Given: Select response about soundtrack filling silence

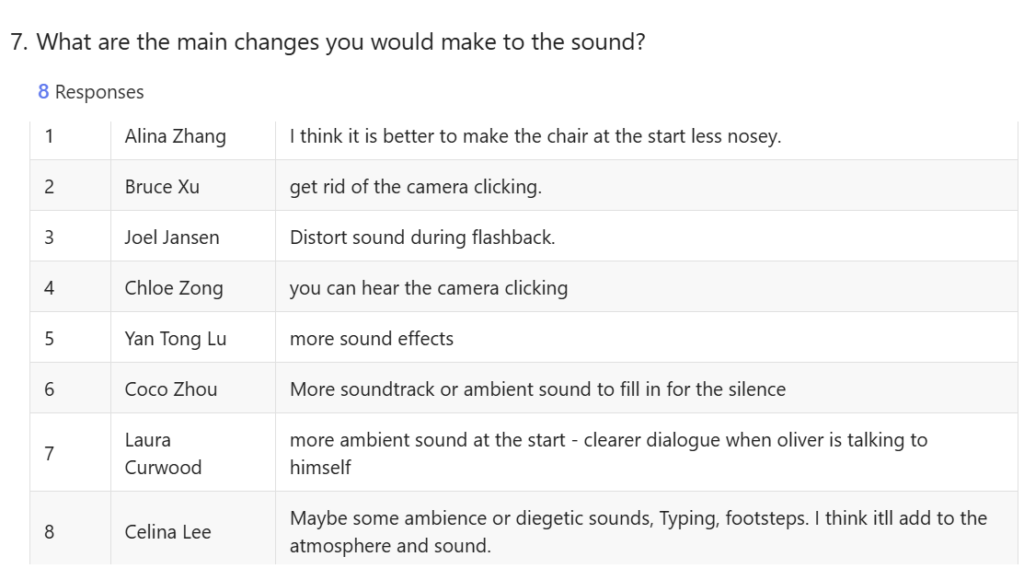Looking at the screenshot, I should coord(537,389).
